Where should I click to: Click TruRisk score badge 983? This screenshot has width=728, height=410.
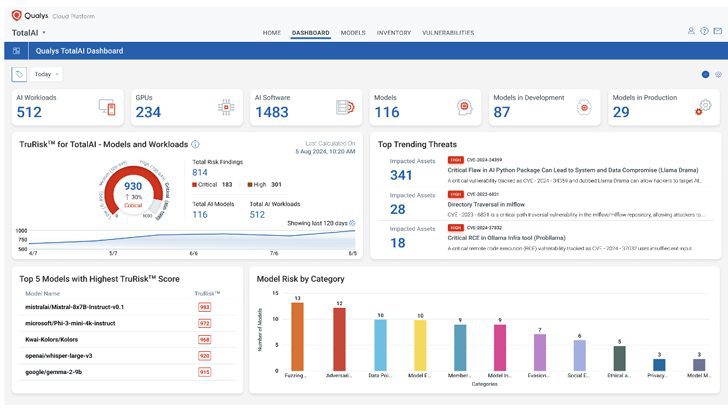pos(205,307)
